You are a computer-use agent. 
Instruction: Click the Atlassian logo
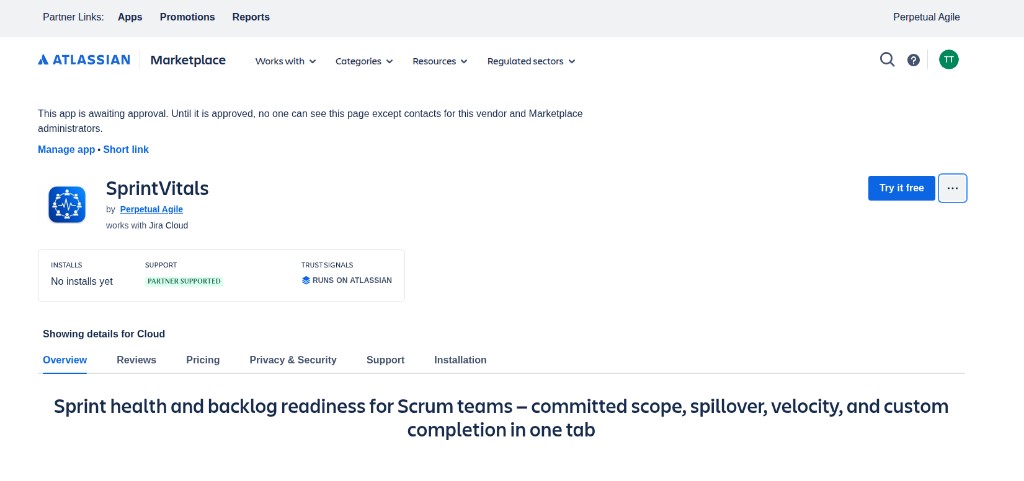coord(84,60)
